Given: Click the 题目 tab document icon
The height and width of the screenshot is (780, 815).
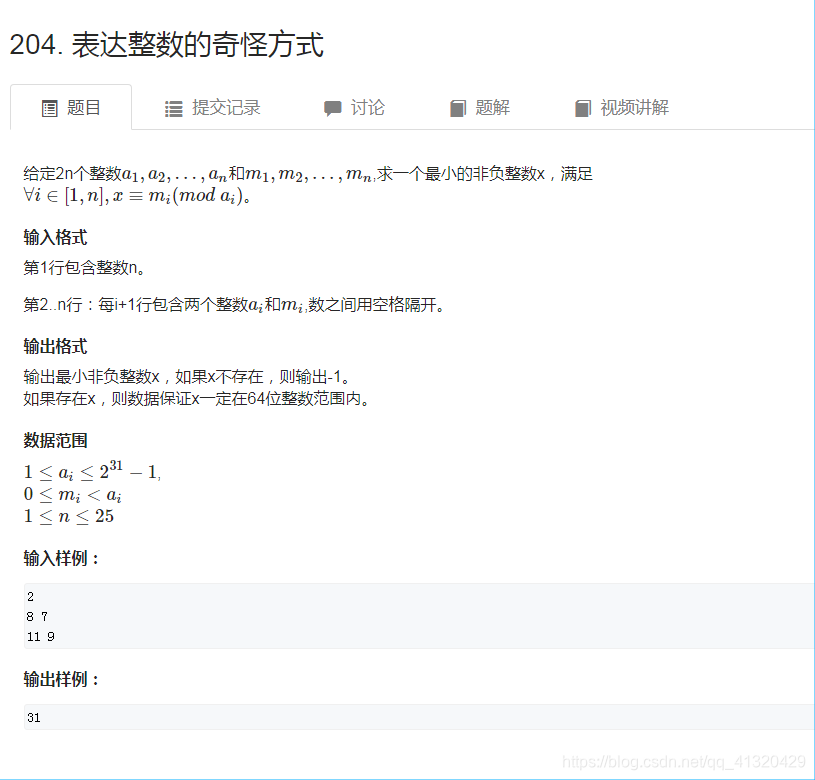Looking at the screenshot, I should [x=49, y=109].
